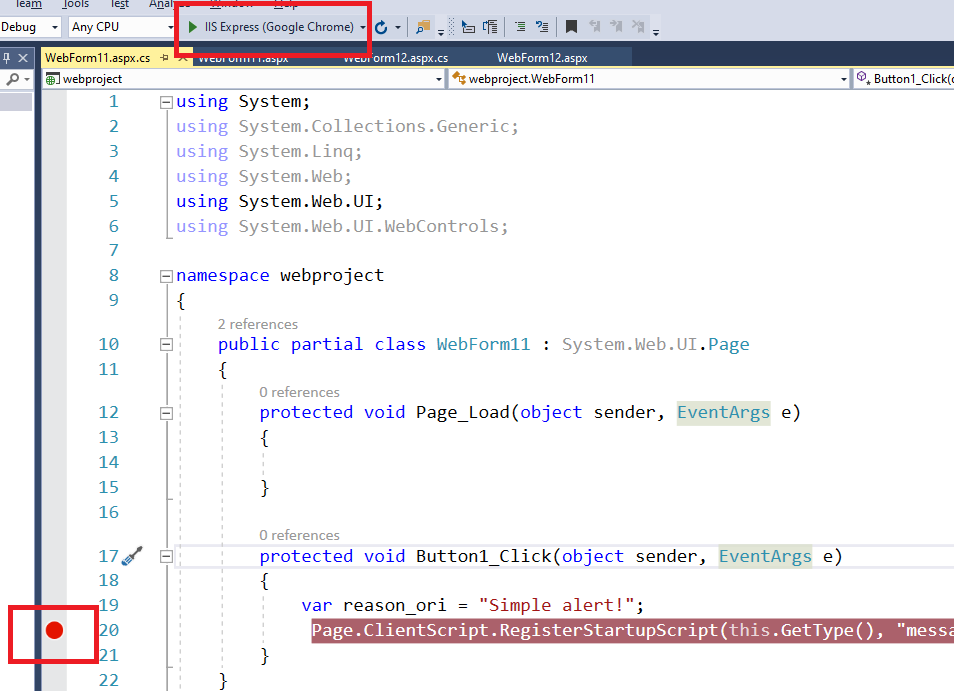Click 0 references above Button1_Click

299,535
